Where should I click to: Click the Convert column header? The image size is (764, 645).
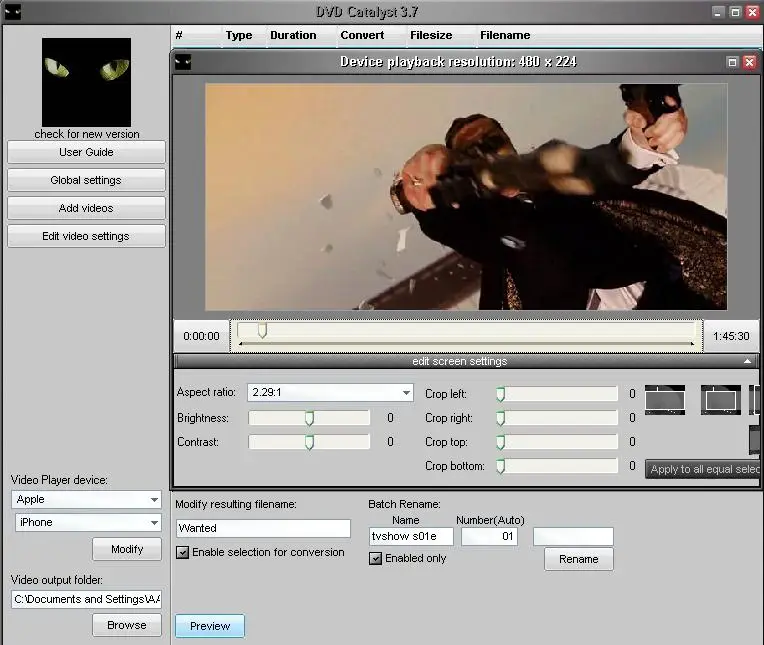click(x=362, y=35)
